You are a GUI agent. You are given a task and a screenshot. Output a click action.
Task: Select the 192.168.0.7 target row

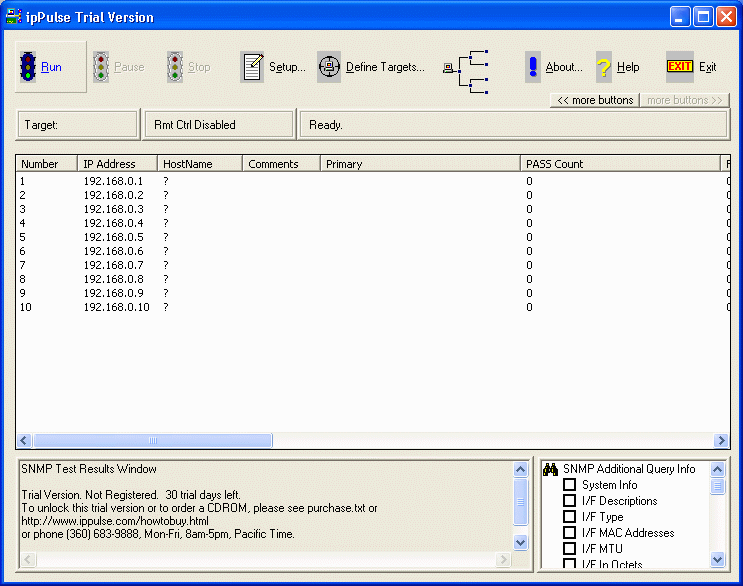tap(372, 265)
